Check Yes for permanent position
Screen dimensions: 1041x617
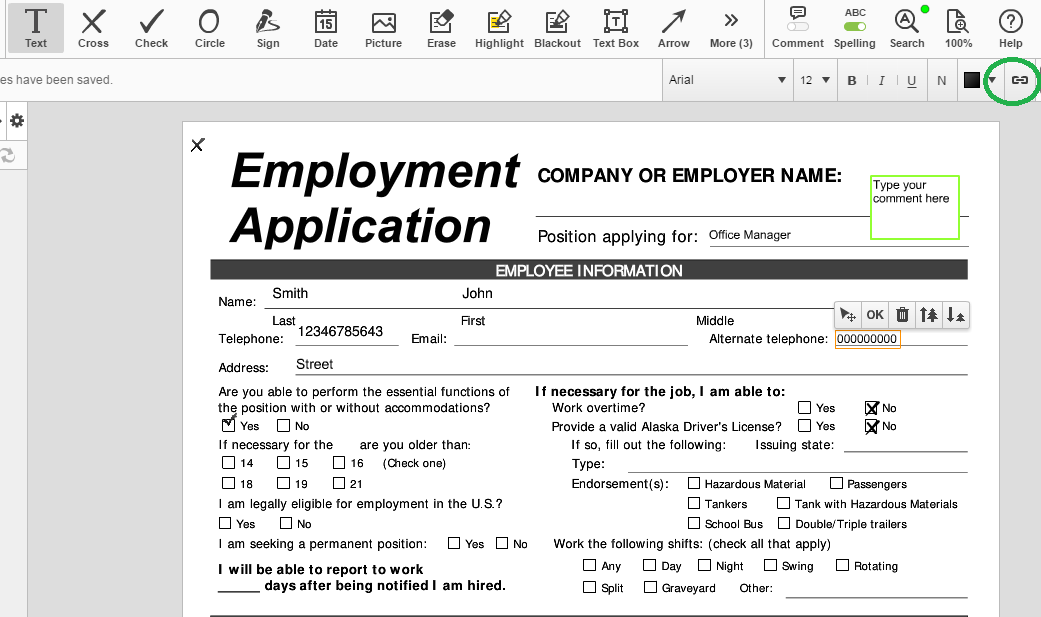click(x=454, y=543)
